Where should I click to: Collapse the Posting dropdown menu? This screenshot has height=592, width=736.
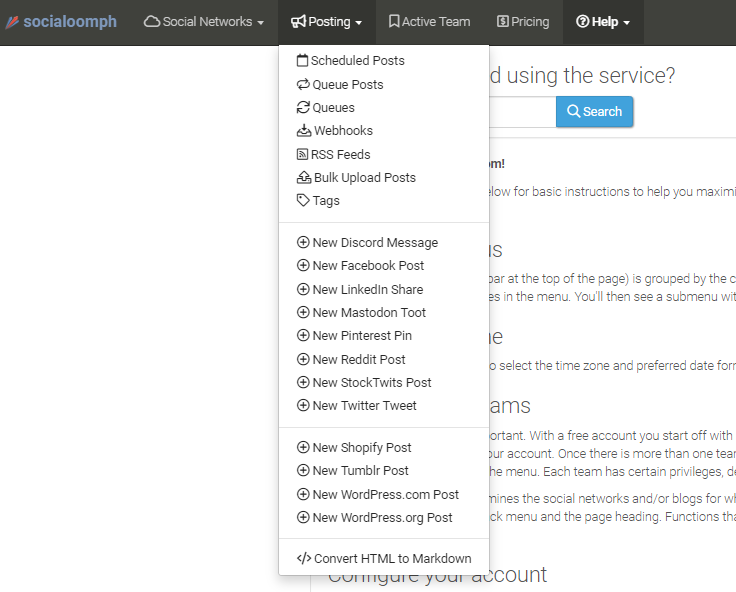[326, 22]
